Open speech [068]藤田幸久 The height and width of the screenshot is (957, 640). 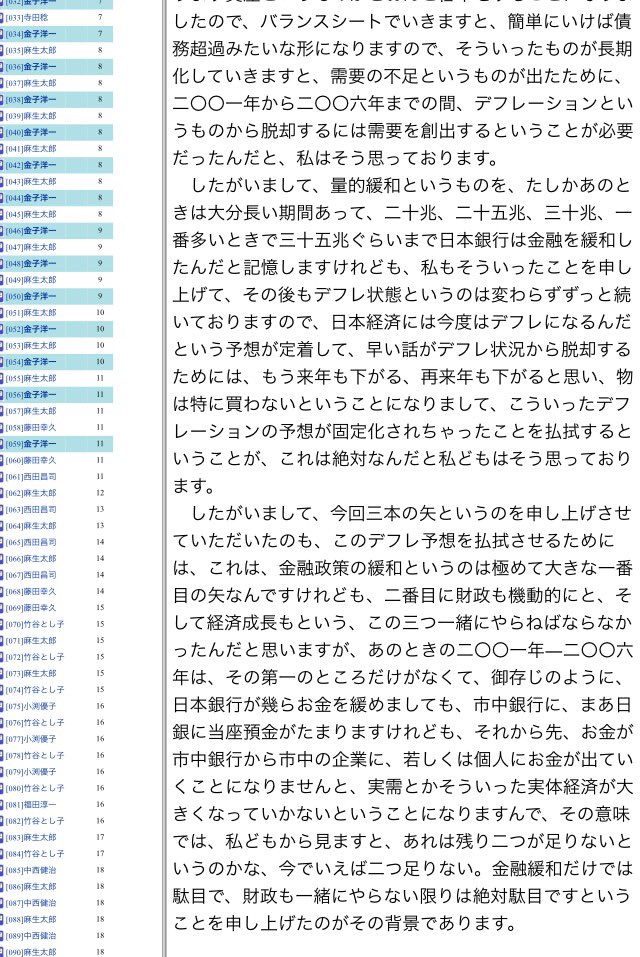coord(31,592)
